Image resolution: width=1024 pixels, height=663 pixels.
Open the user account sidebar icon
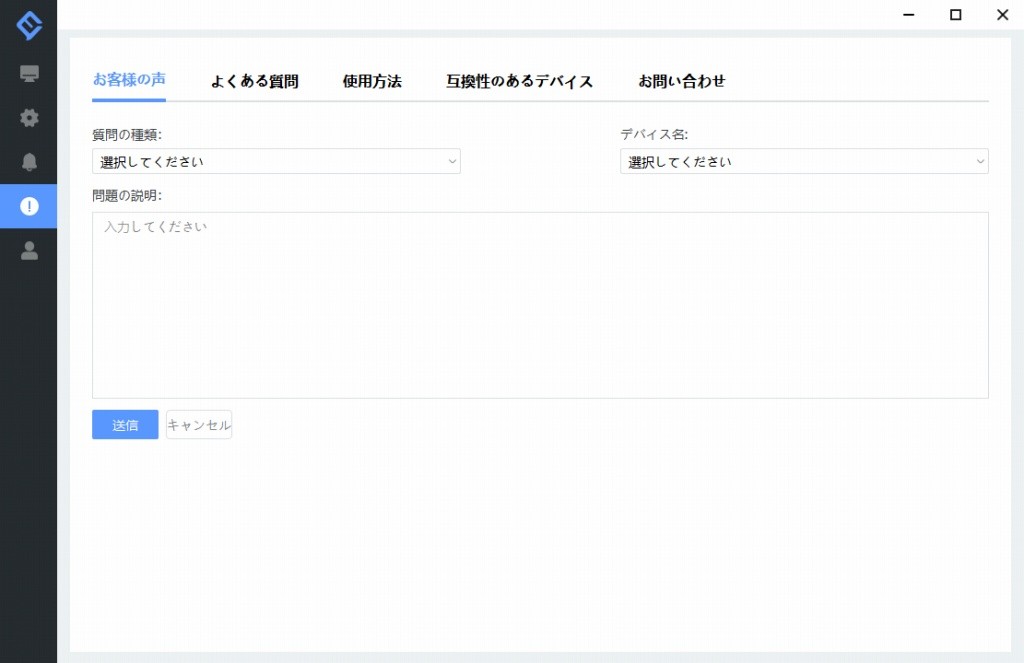pyautogui.click(x=29, y=251)
